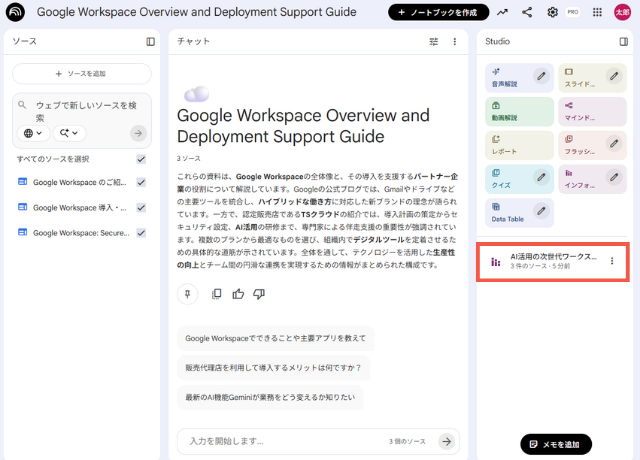This screenshot has height=460, width=640.
Task: Expand the web globe source dropdown
Action: tap(34, 133)
